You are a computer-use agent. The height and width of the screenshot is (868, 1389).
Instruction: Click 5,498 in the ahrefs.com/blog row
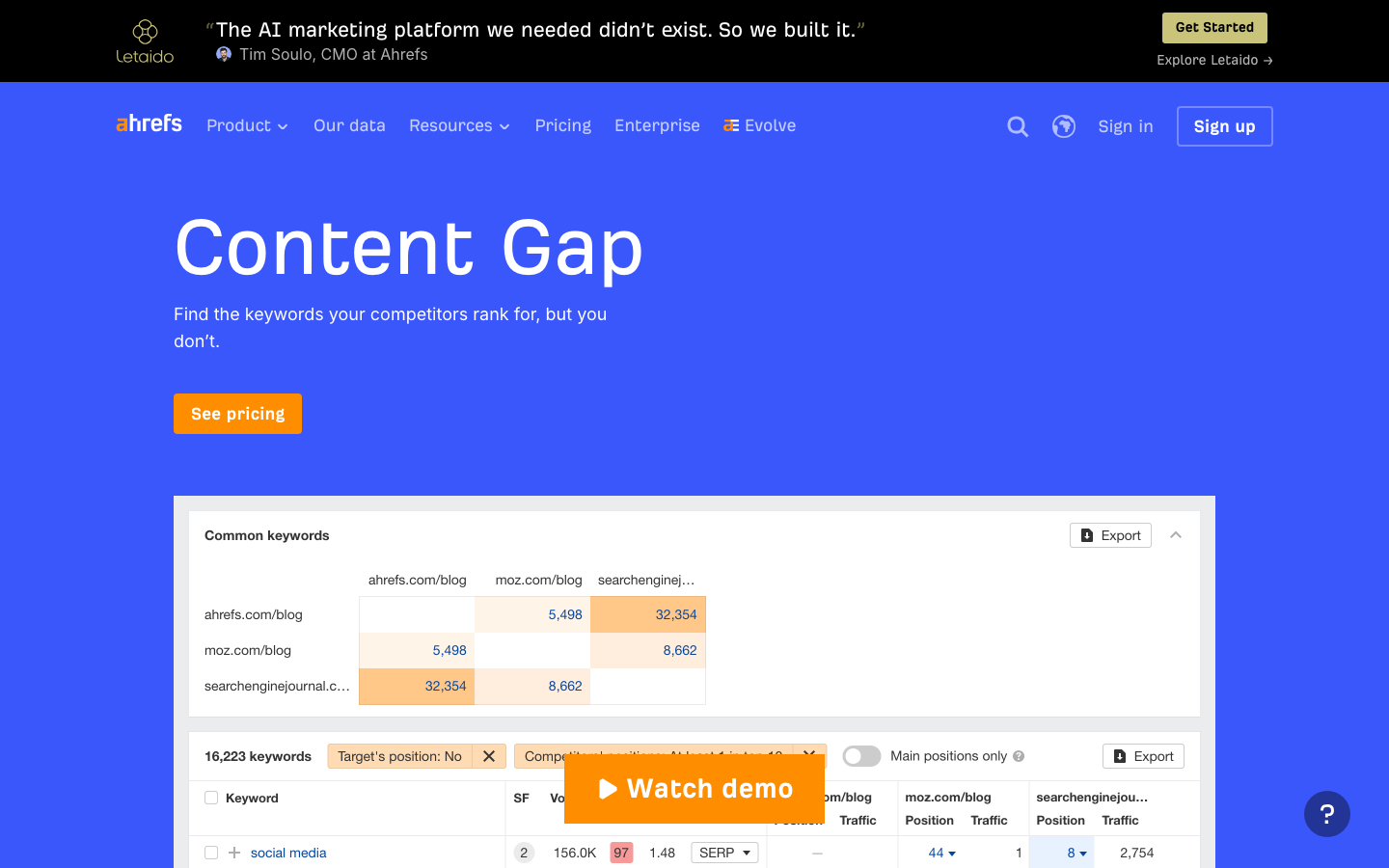click(x=565, y=614)
